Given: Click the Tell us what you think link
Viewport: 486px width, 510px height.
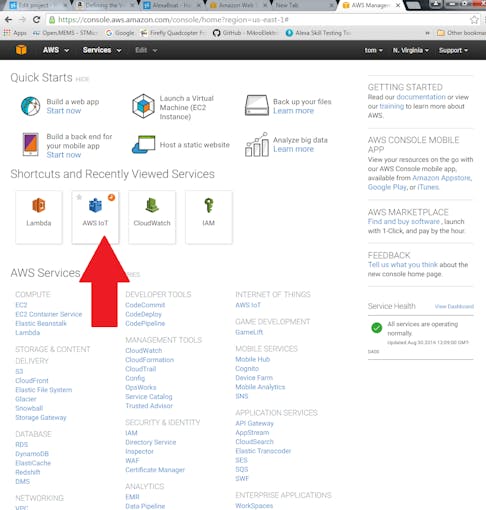Looking at the screenshot, I should click(403, 265).
